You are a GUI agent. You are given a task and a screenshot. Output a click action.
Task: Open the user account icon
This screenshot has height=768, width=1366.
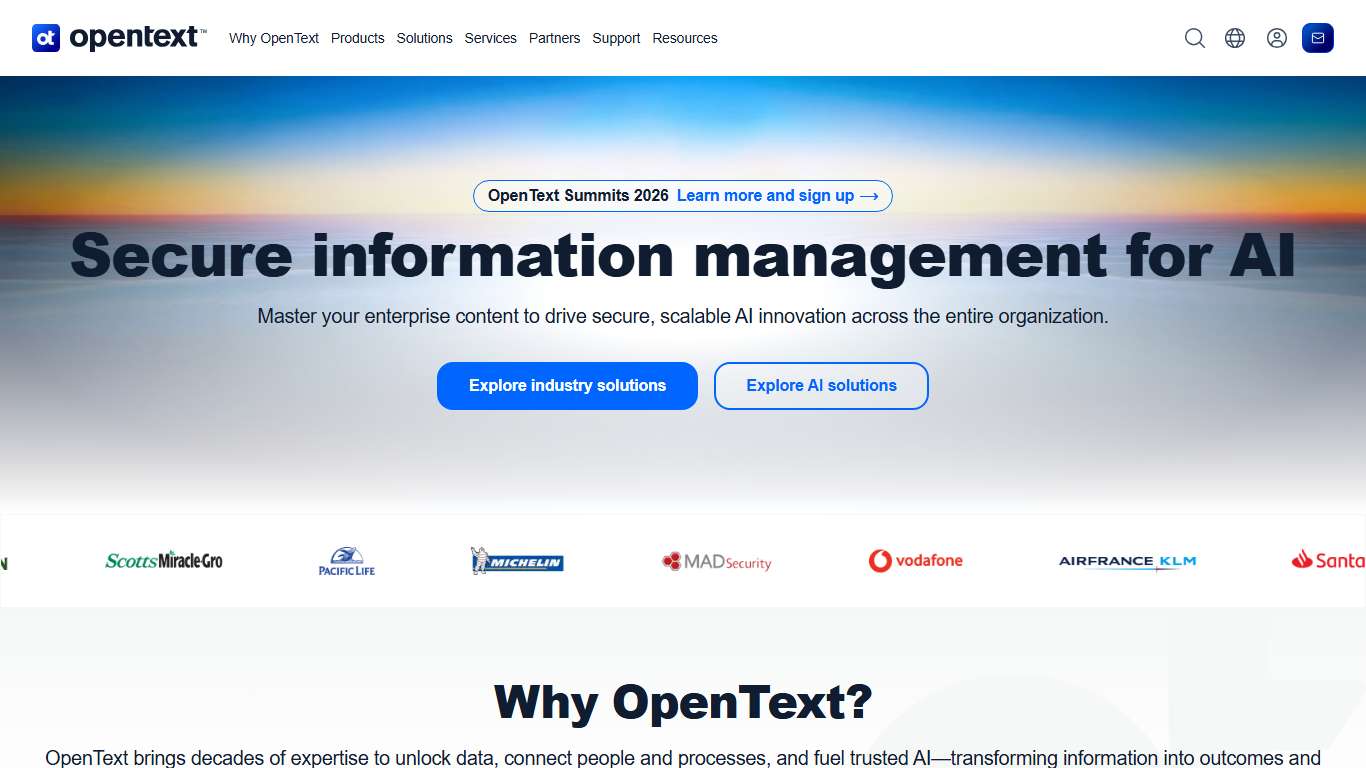point(1276,37)
